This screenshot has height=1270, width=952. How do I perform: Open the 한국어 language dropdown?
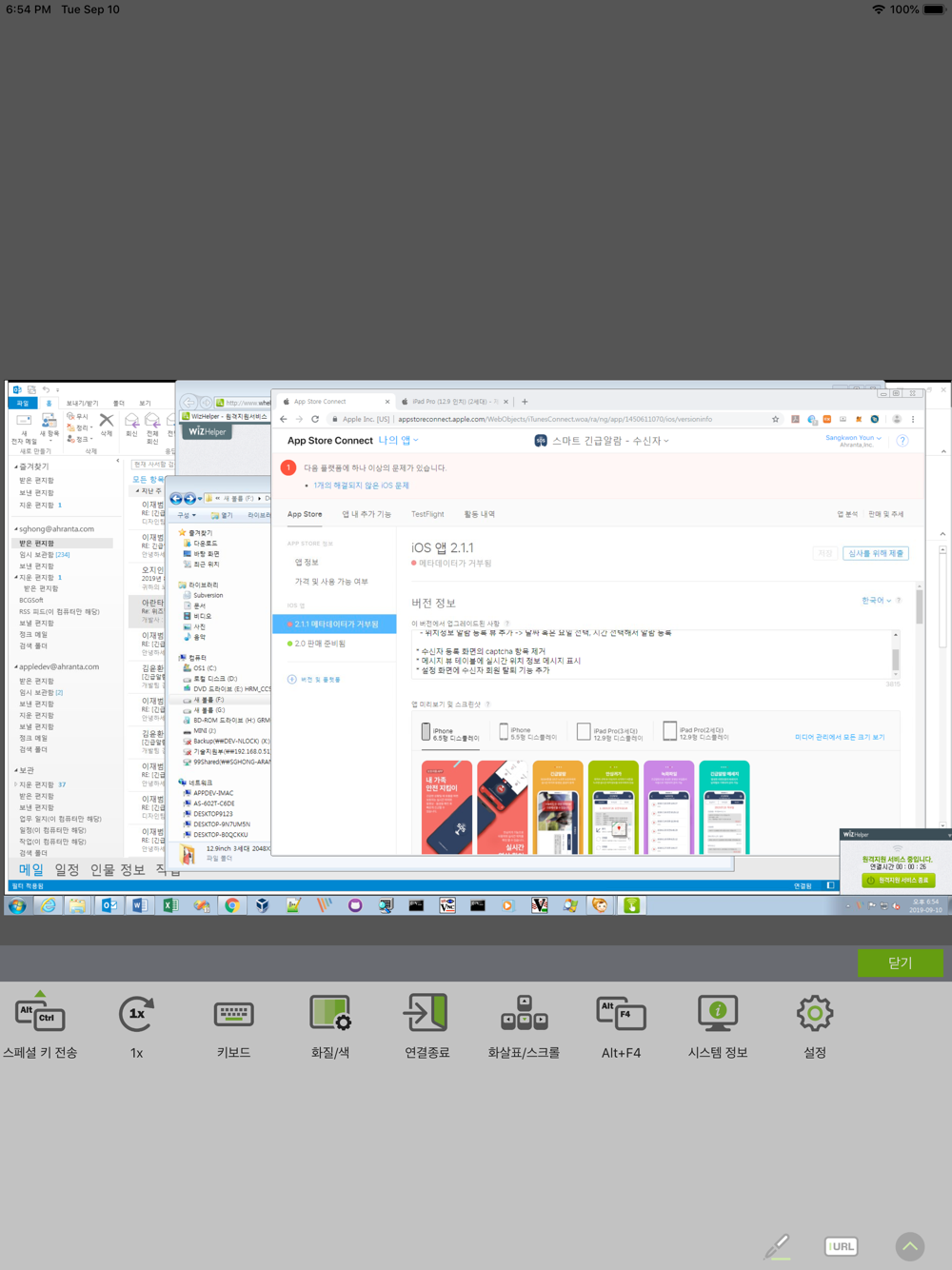pyautogui.click(x=875, y=601)
